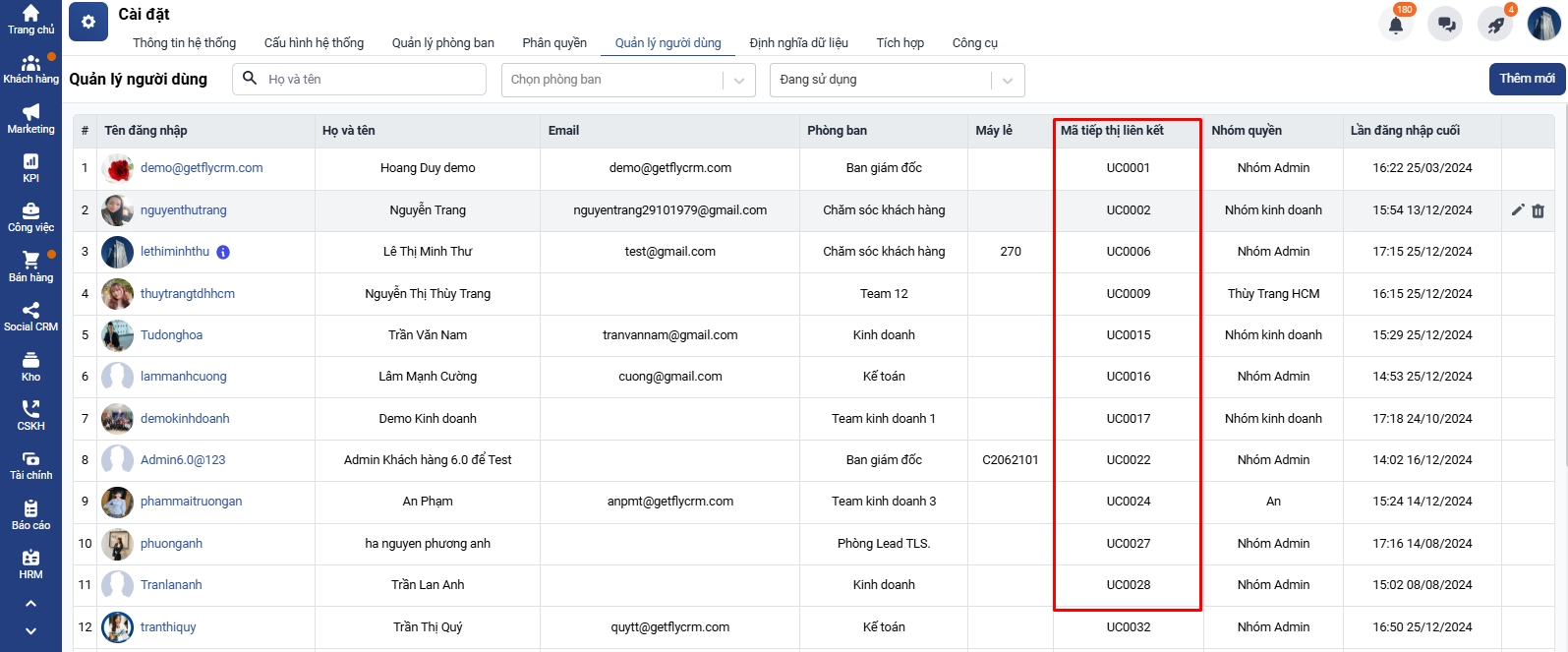The image size is (1568, 652).
Task: Switch to Quản lý phòng ban tab
Action: point(442,43)
